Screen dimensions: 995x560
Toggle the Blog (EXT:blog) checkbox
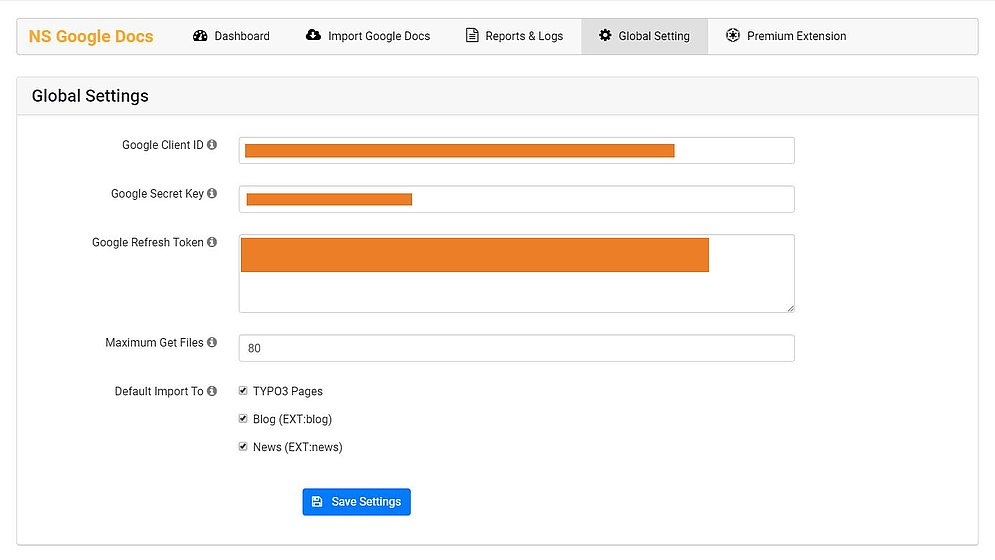[x=243, y=419]
